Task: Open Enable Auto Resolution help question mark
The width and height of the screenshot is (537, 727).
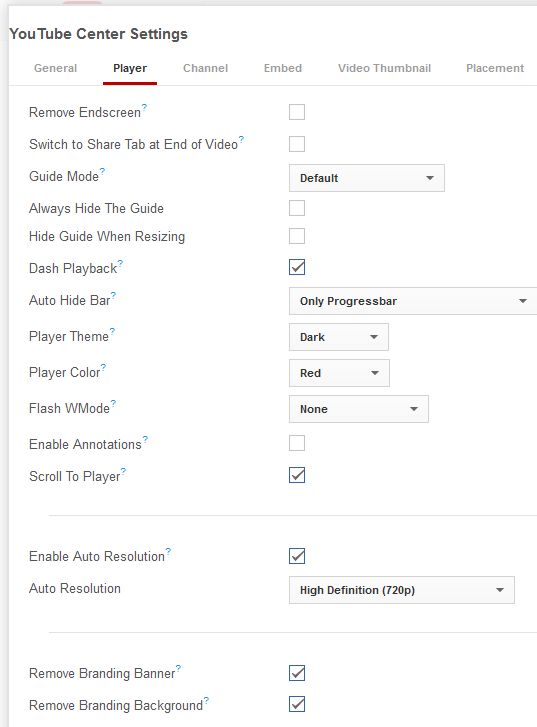Action: coord(168,551)
